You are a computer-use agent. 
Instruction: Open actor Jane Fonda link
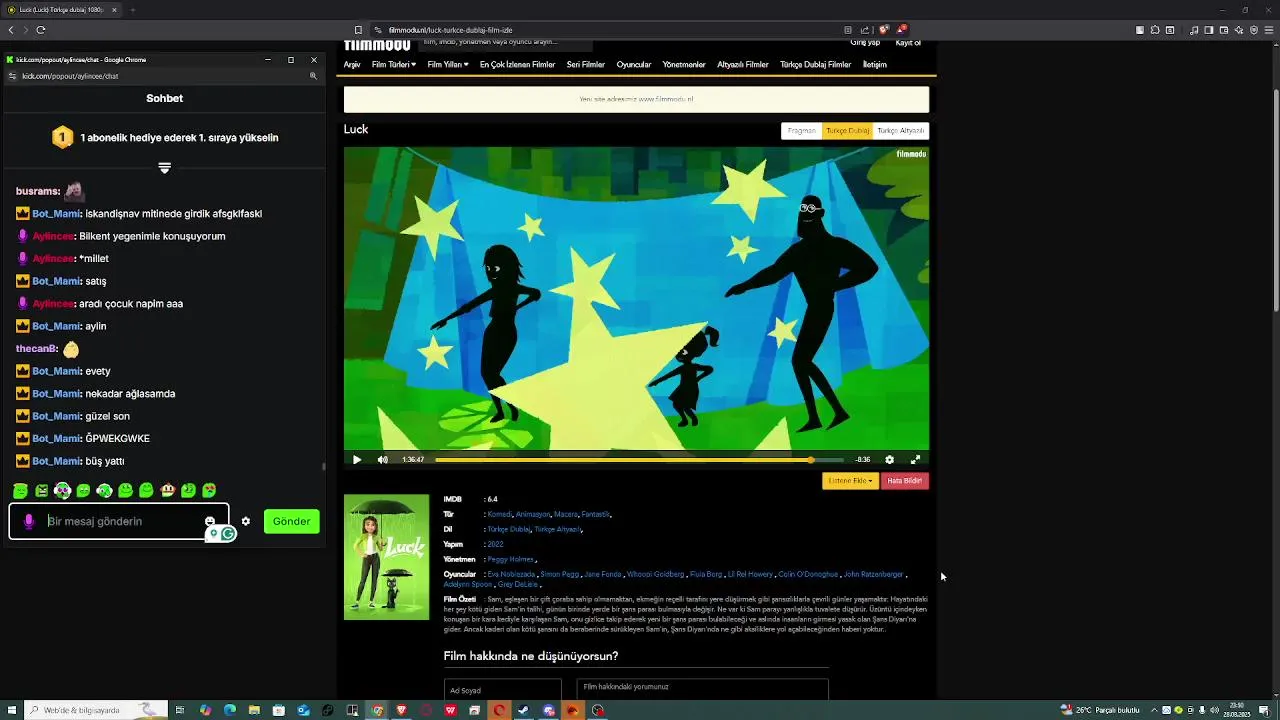pos(603,574)
